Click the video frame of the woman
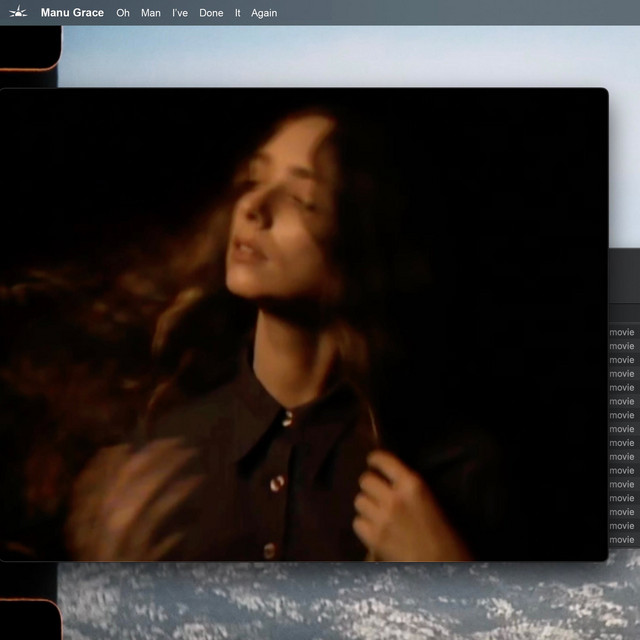 point(304,324)
